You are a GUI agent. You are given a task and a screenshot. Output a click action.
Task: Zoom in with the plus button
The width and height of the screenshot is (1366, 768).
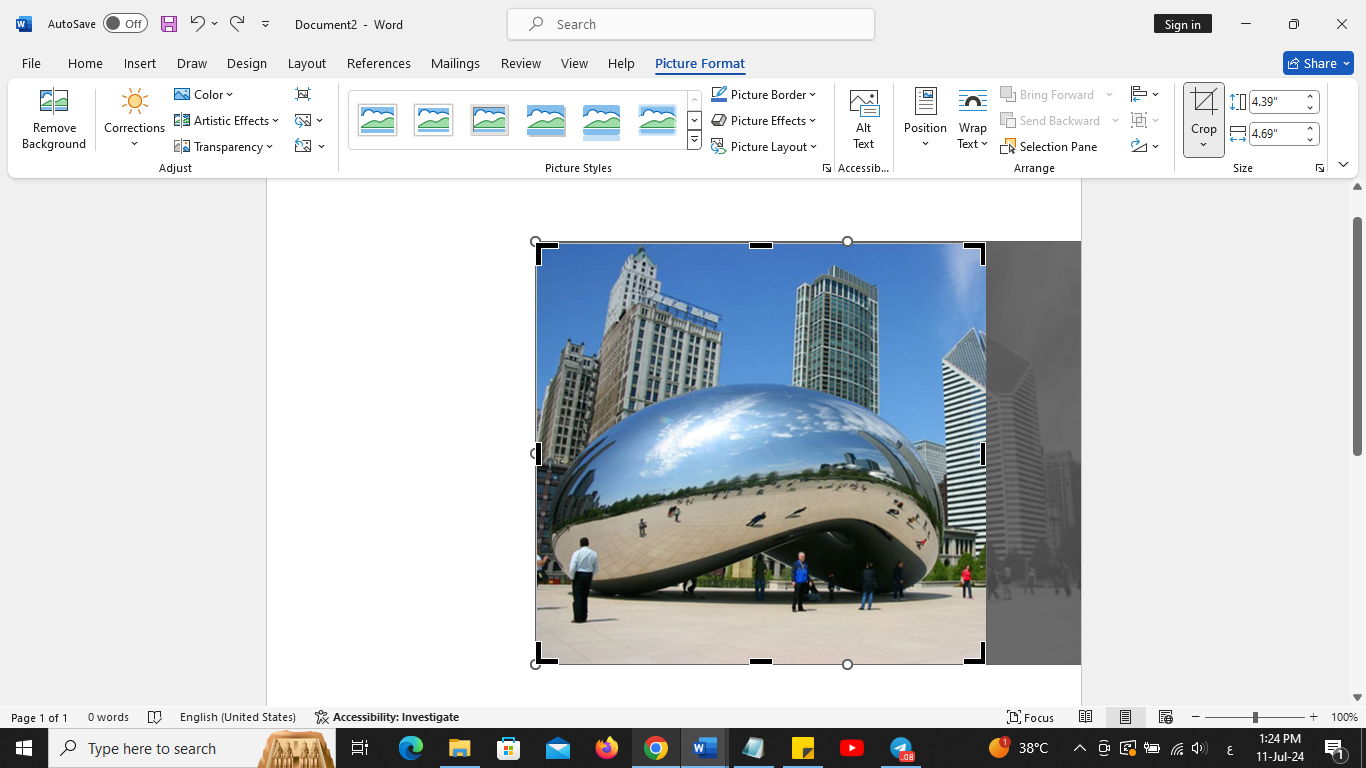[x=1313, y=717]
